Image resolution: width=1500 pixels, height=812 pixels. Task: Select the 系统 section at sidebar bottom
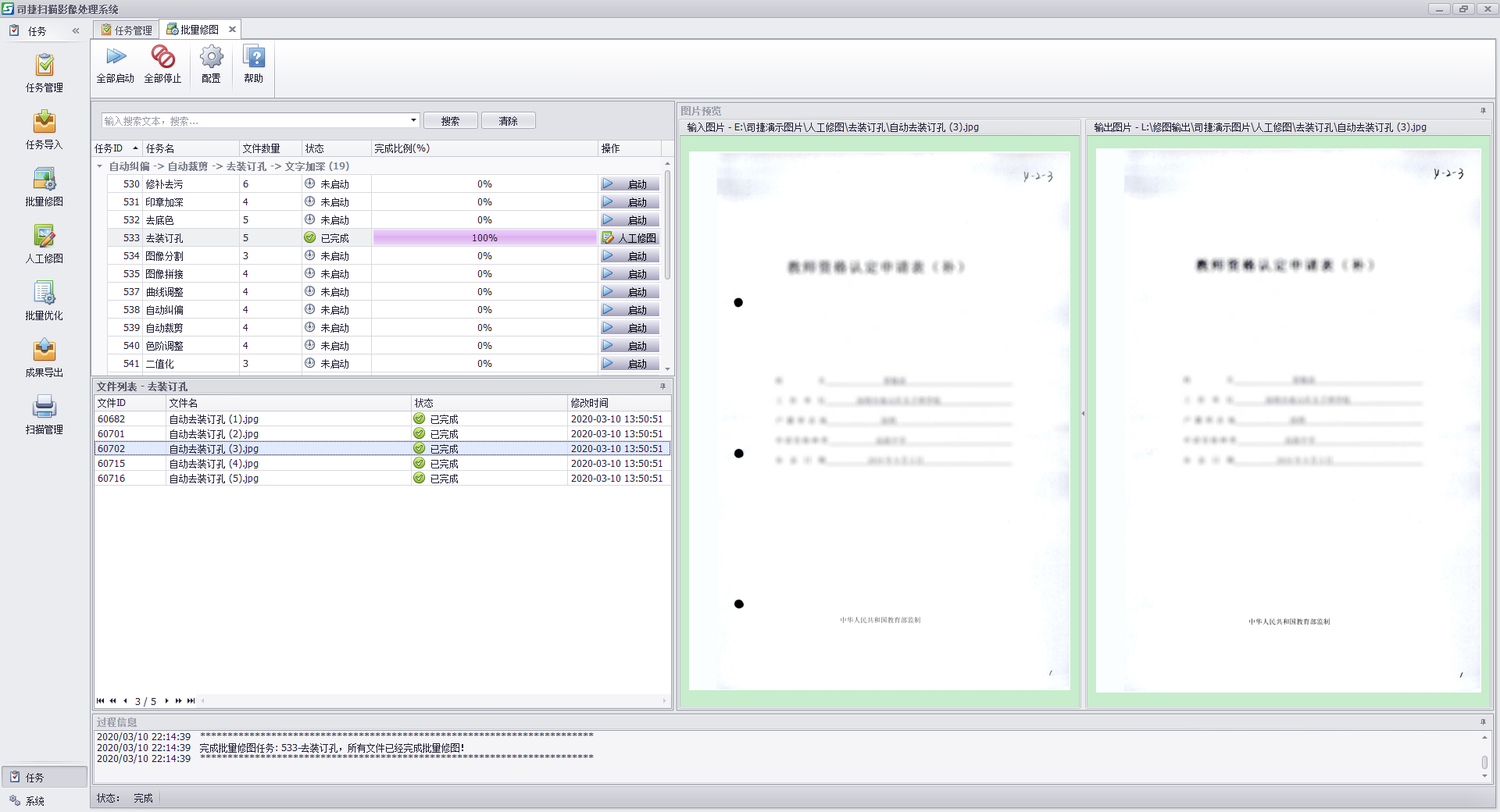45,801
